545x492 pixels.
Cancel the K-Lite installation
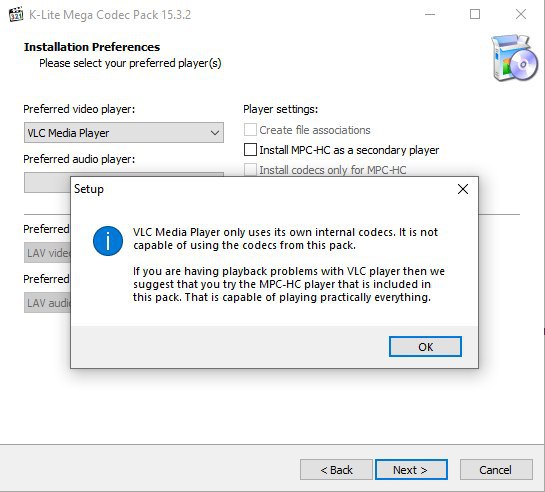[x=496, y=470]
